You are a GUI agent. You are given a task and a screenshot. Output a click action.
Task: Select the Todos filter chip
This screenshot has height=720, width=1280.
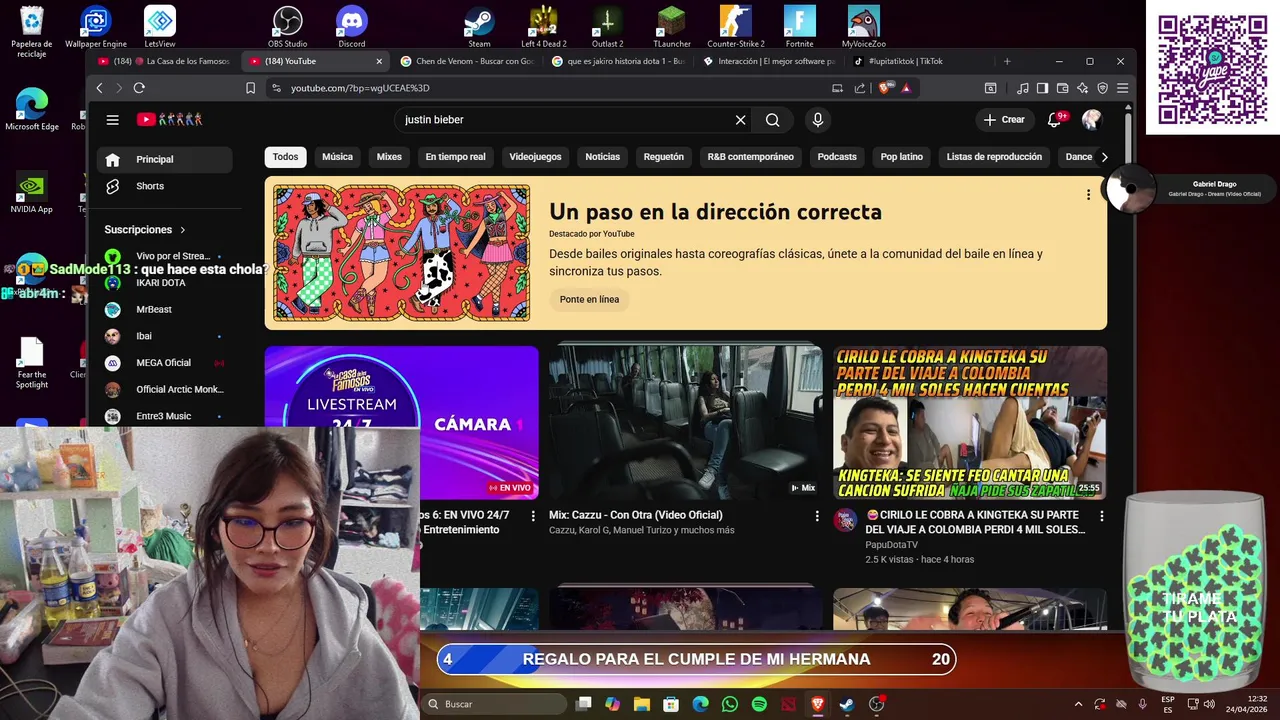(286, 157)
